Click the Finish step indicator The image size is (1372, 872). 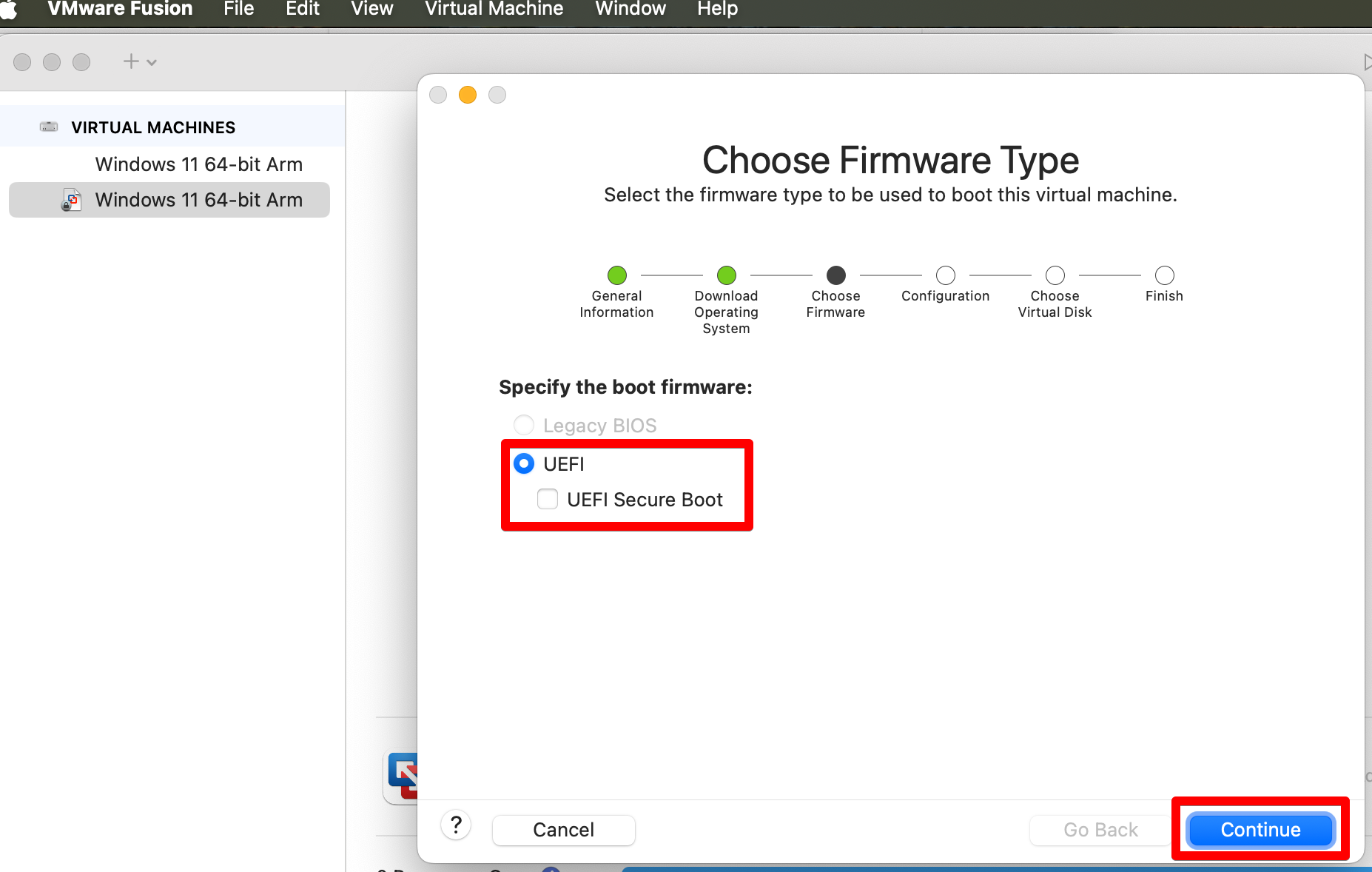coord(1165,275)
